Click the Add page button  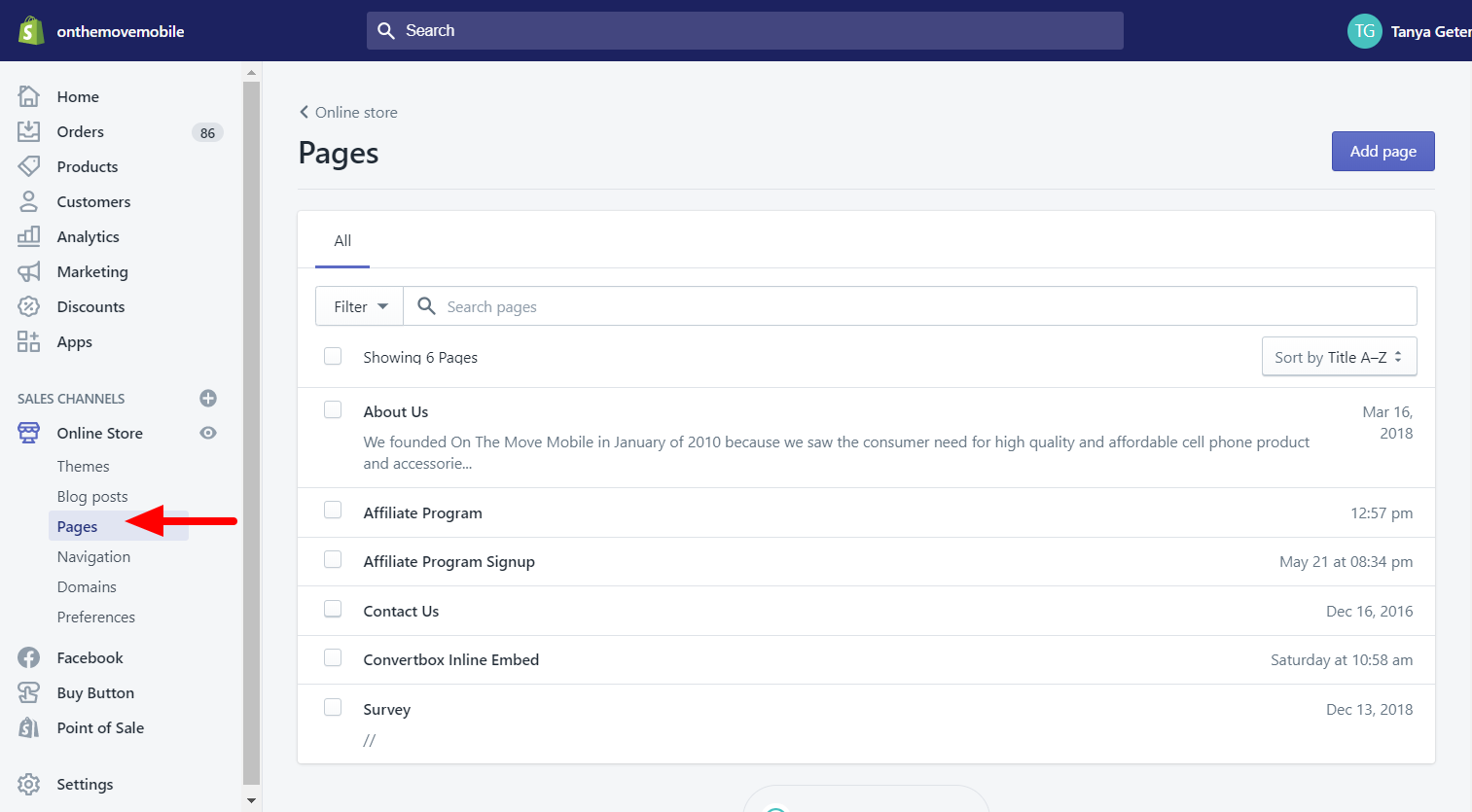click(1382, 151)
